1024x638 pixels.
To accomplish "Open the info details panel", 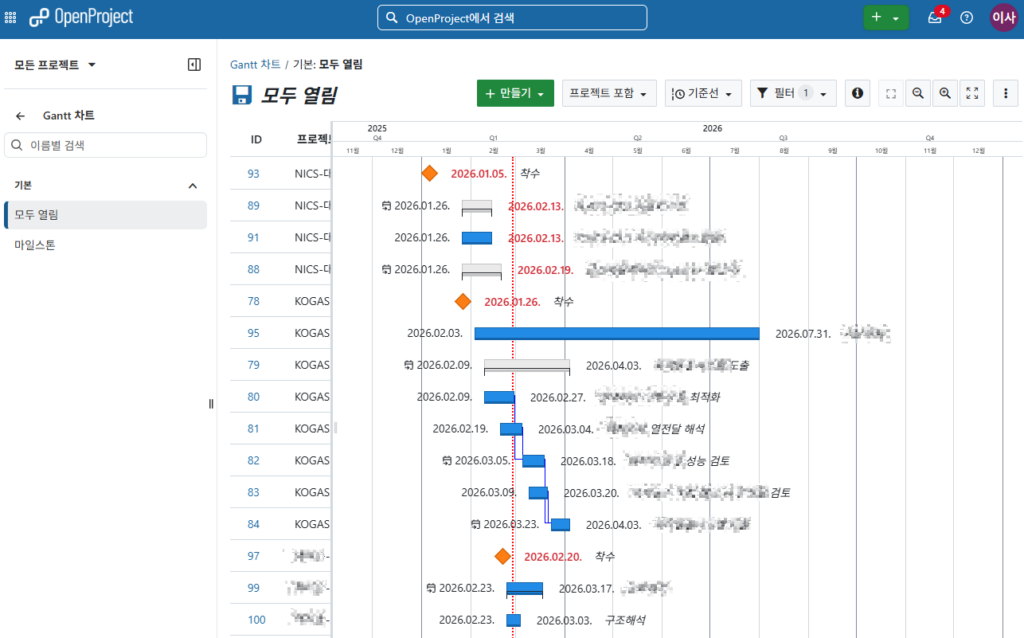I will 857,93.
